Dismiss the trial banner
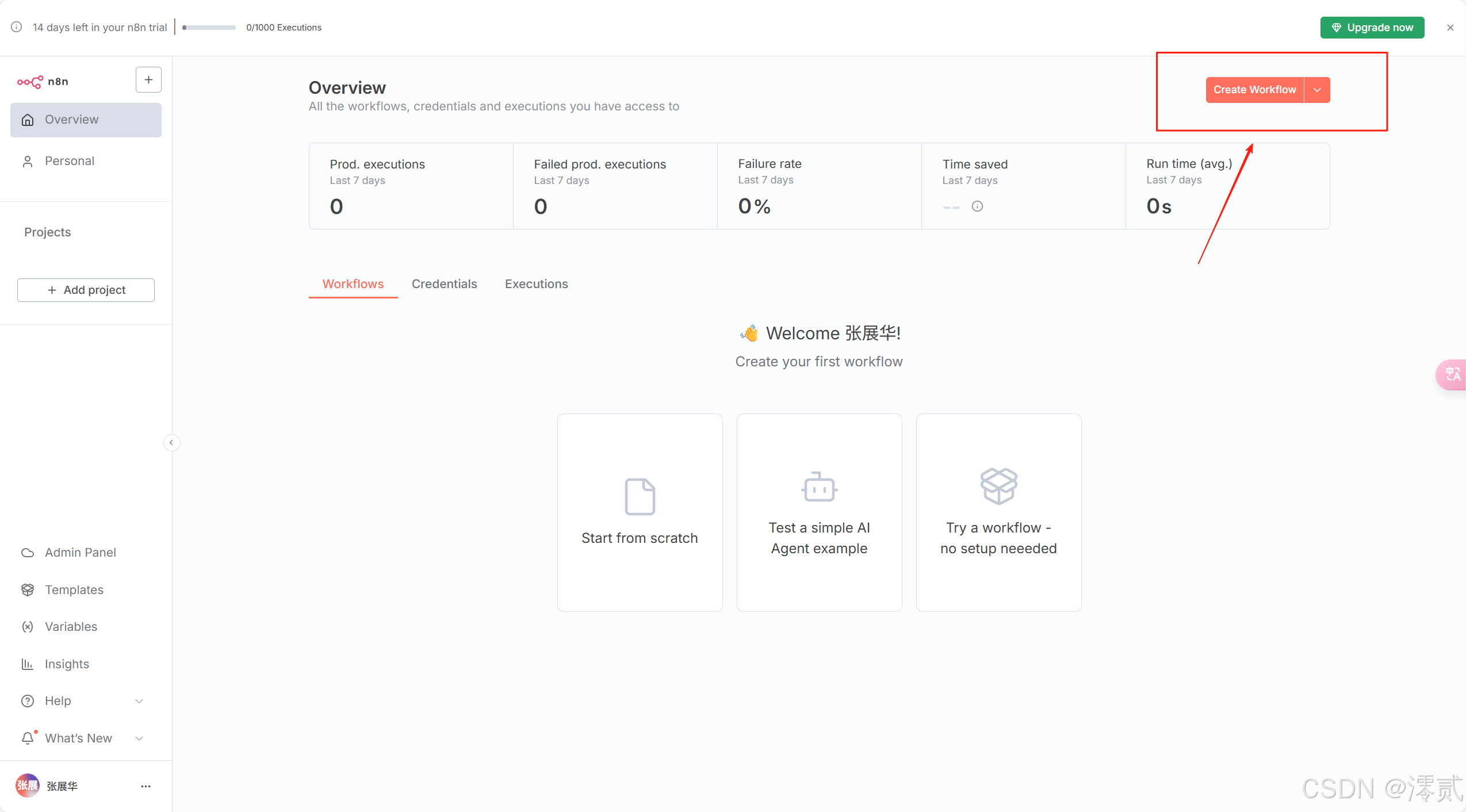Screen dimensions: 1466x812 tap(1450, 28)
